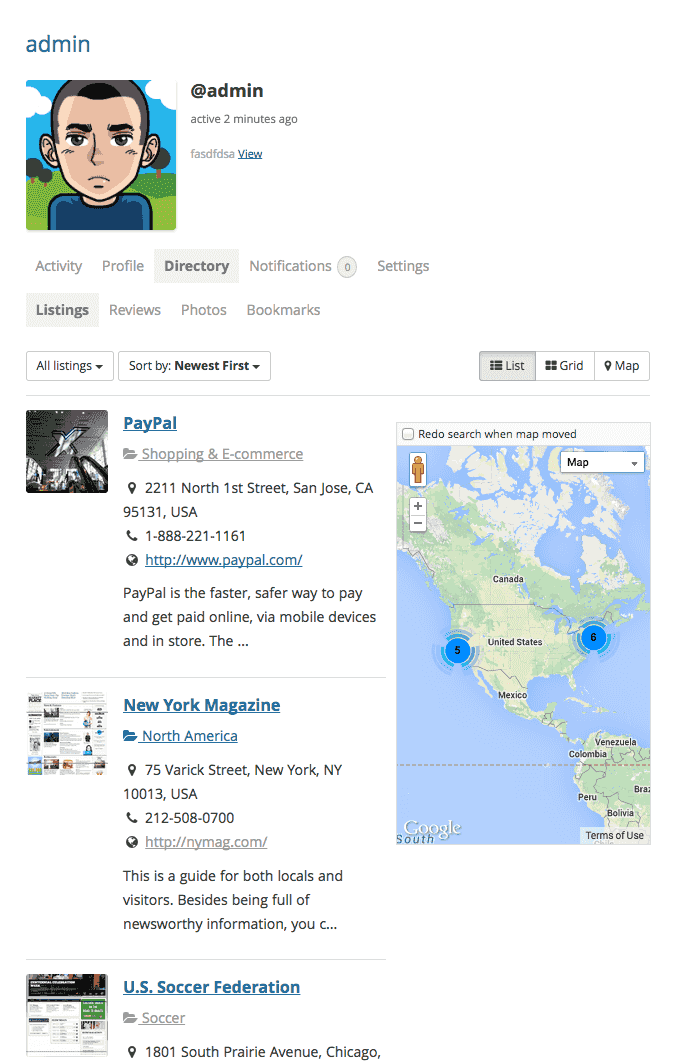Click the globe icon beside the PayPal website

point(131,560)
